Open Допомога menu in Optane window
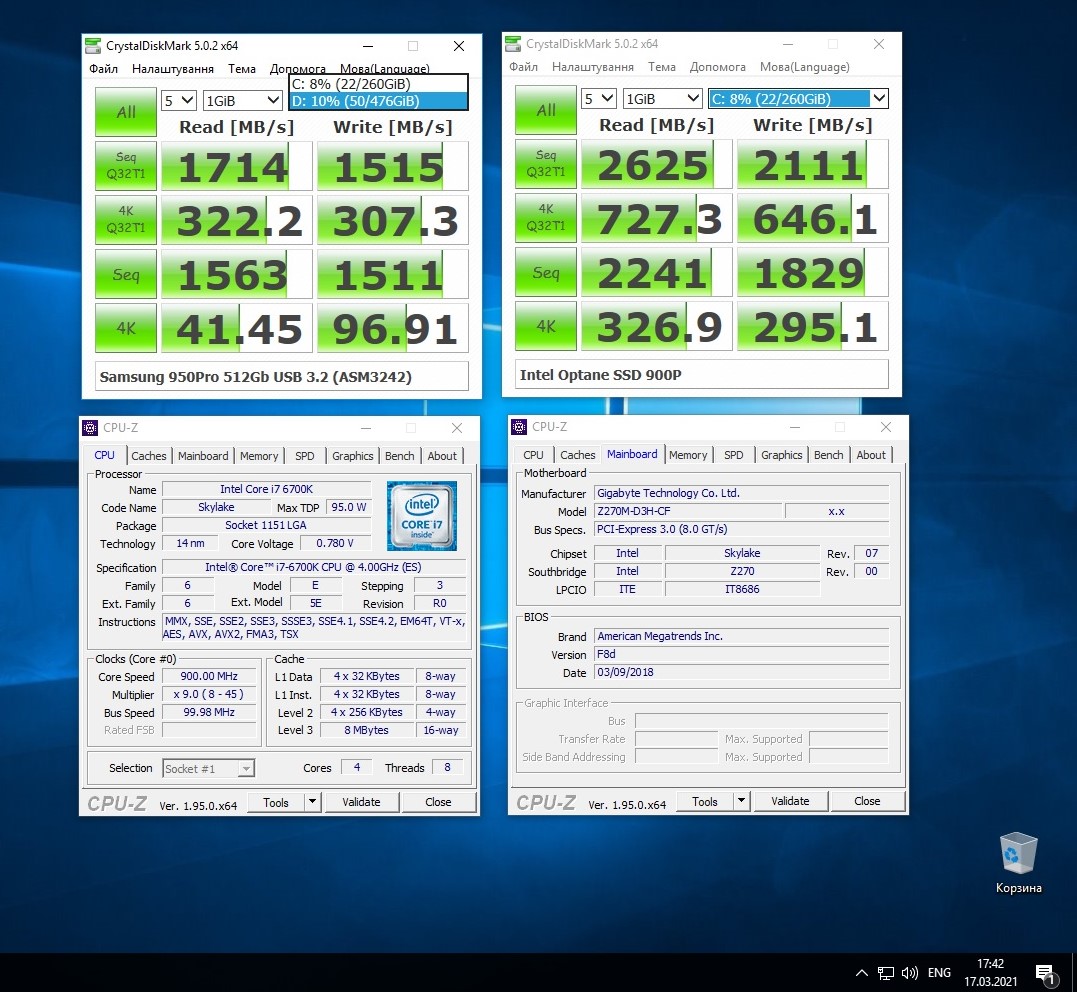1077x992 pixels. pyautogui.click(x=717, y=67)
